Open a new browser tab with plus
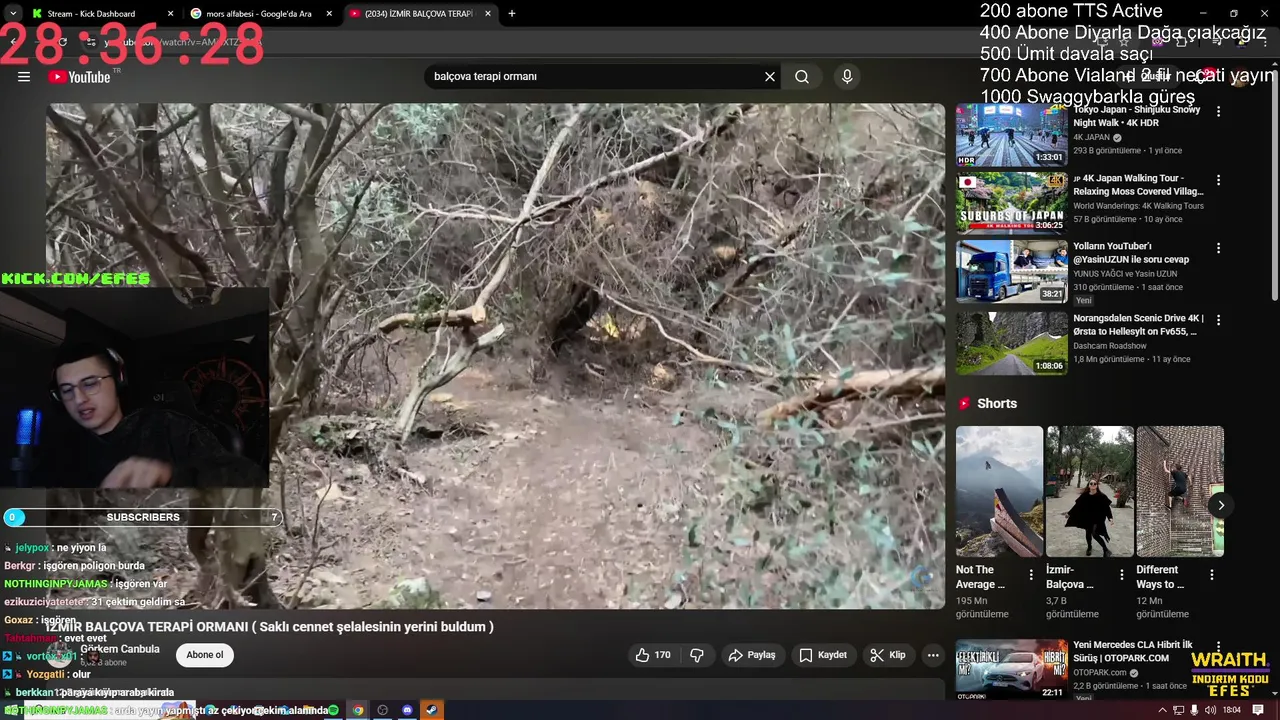The image size is (1280, 720). point(512,14)
